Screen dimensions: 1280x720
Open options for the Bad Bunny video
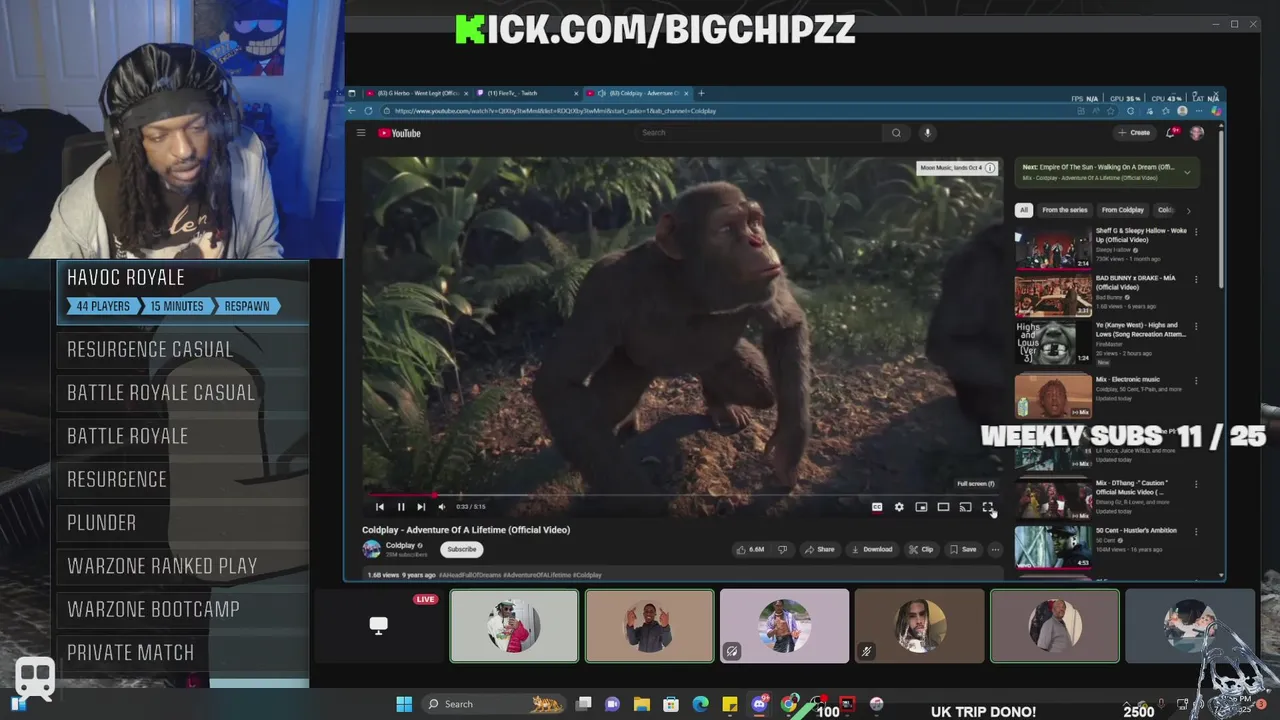(1196, 280)
